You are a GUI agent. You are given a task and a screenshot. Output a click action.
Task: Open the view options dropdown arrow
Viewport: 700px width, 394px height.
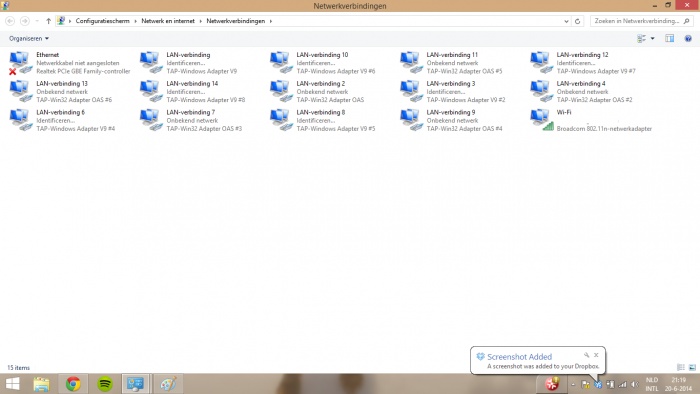coord(653,39)
